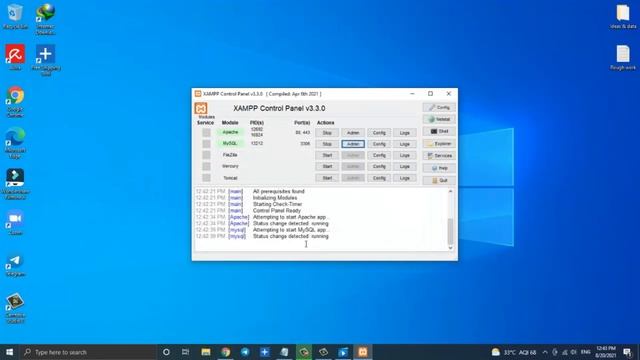
Task: Open Internet Download Manager desktop shortcut
Action: pos(45,18)
